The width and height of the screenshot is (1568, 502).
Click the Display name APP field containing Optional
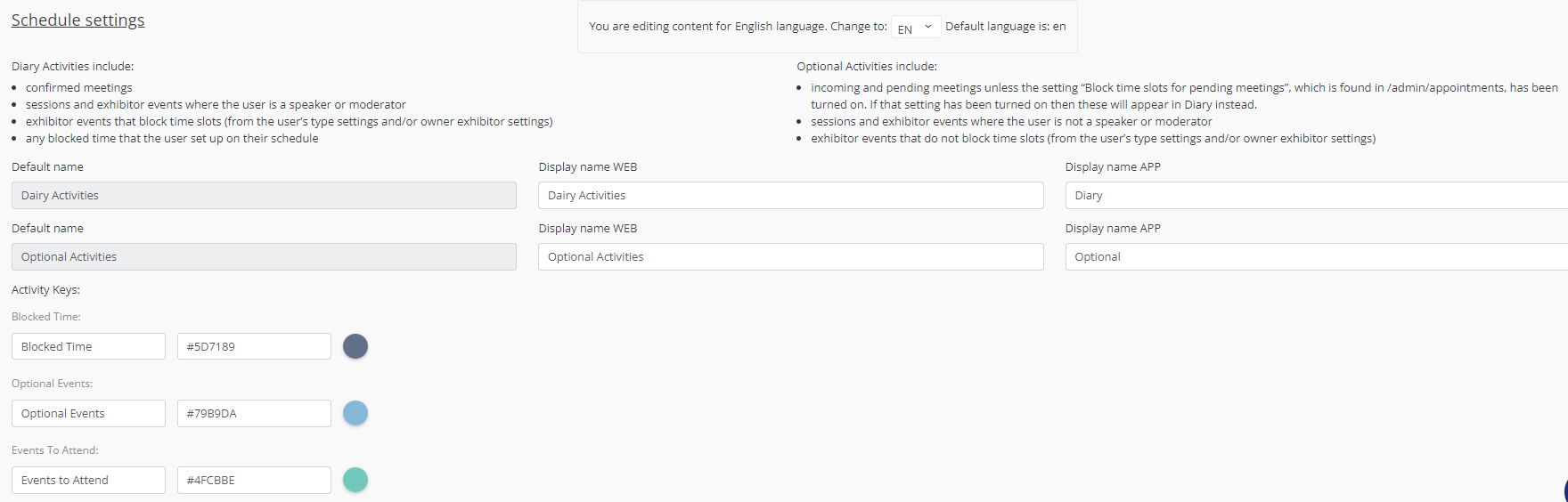pyautogui.click(x=1315, y=257)
